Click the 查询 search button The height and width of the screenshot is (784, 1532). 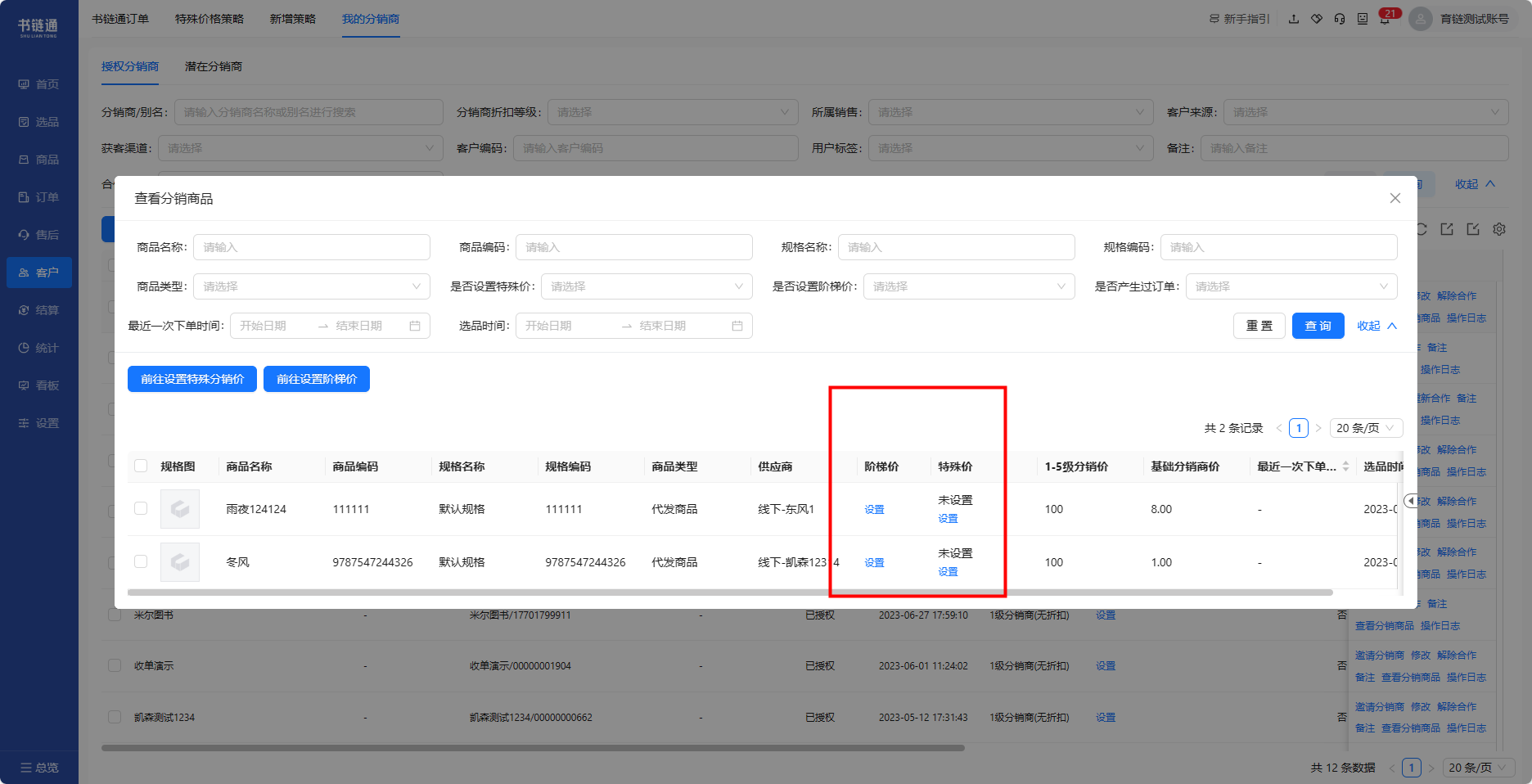click(1318, 326)
